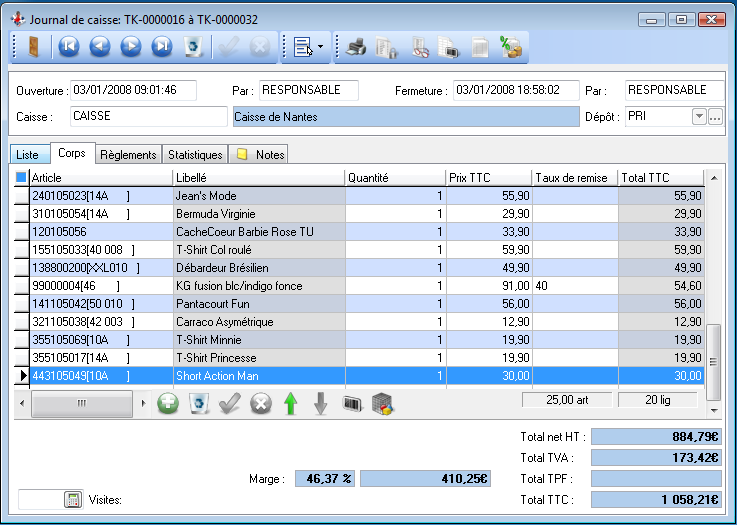Click the Pantacourt Fun cell
This screenshot has width=737, height=525.
(259, 304)
